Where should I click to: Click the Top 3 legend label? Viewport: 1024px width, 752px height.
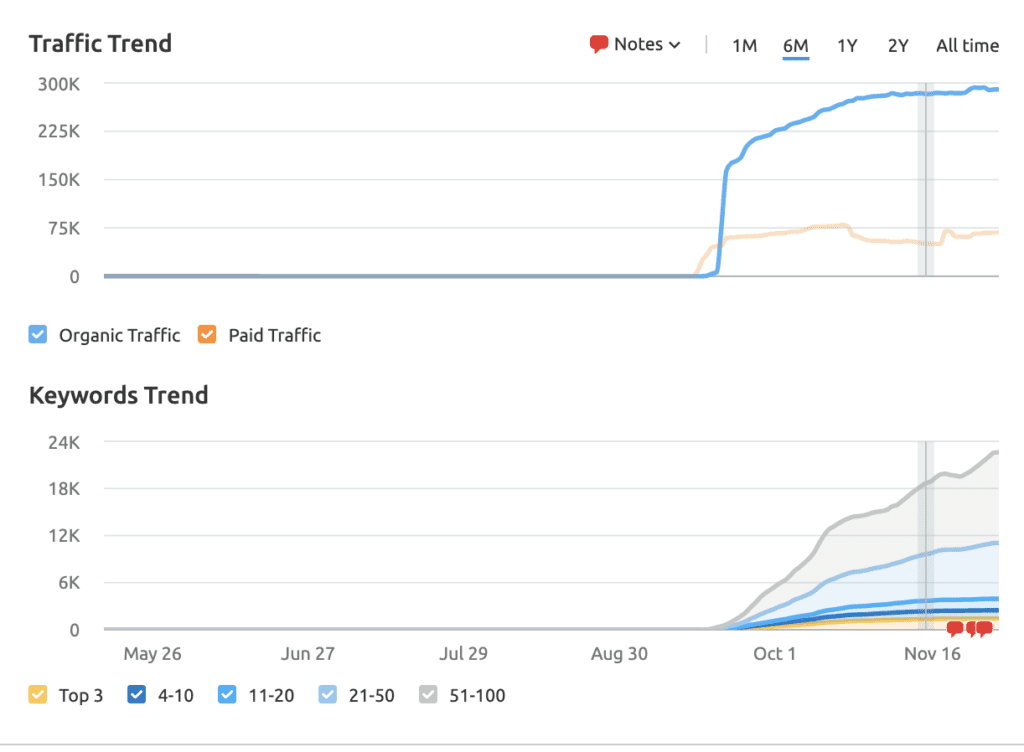[x=81, y=695]
